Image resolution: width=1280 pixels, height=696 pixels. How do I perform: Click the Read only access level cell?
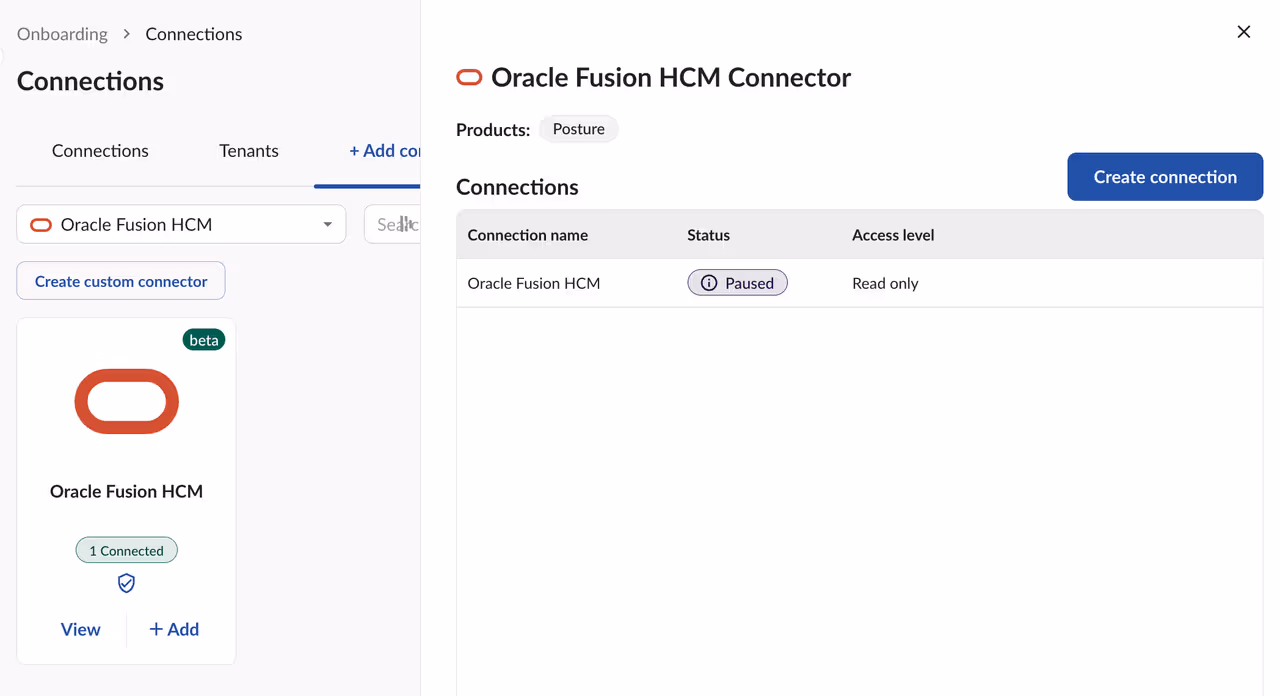[885, 283]
